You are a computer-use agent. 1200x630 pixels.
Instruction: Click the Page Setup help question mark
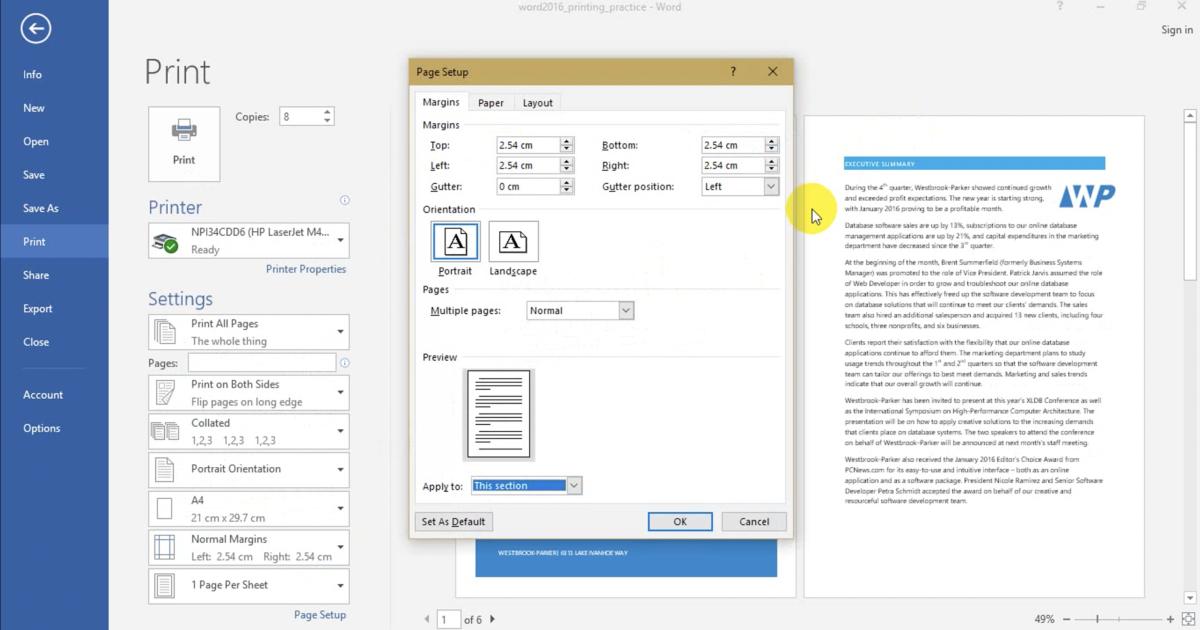click(x=733, y=72)
